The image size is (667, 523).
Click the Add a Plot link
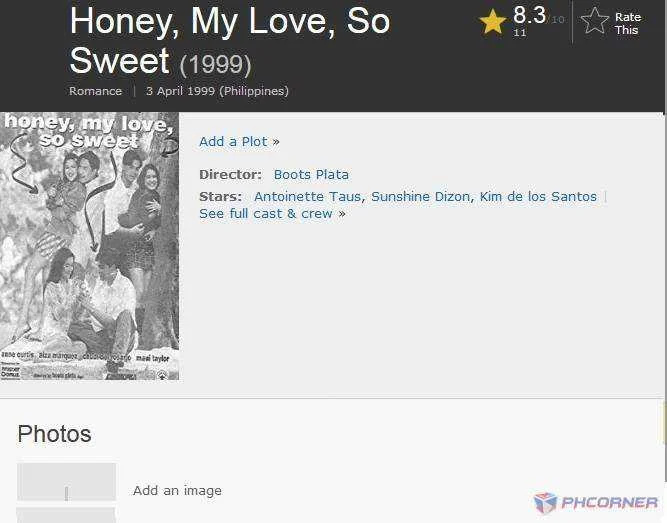pyautogui.click(x=239, y=142)
